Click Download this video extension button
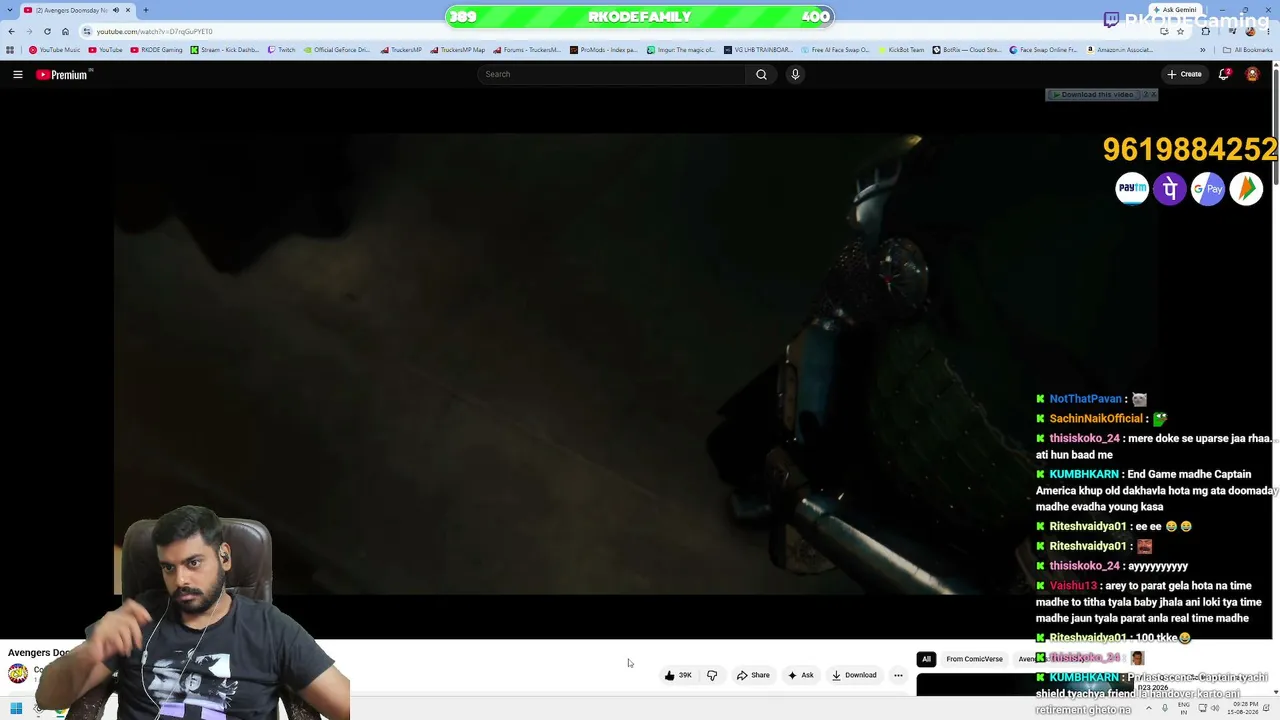Image resolution: width=1280 pixels, height=720 pixels. (1095, 95)
